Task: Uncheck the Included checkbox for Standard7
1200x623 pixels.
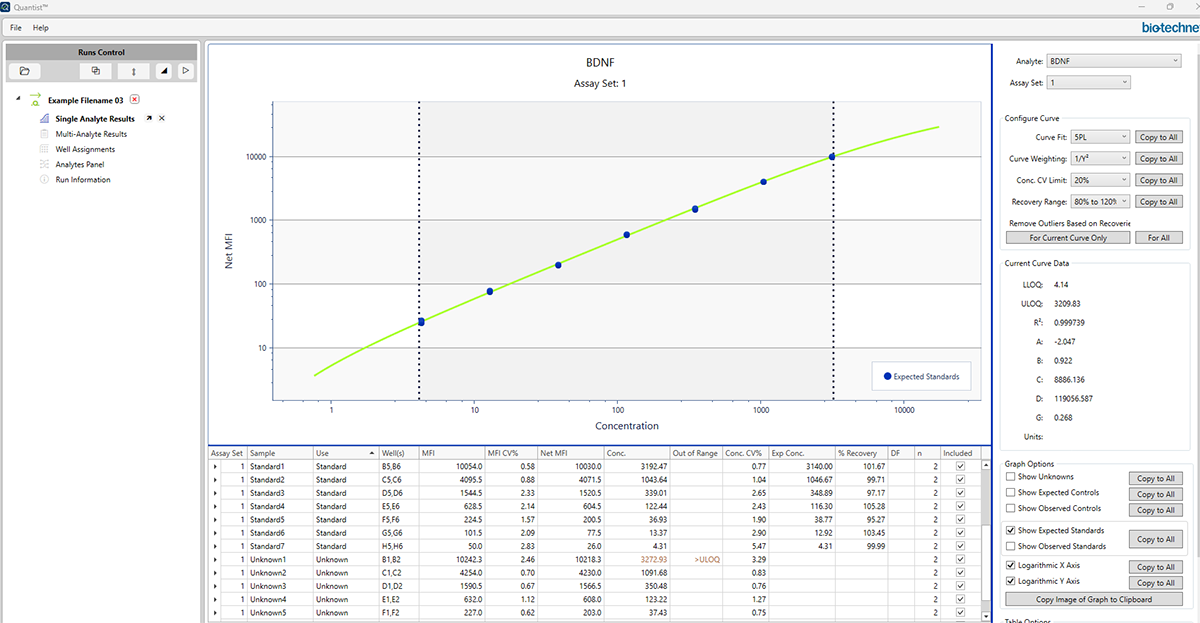Action: 961,546
